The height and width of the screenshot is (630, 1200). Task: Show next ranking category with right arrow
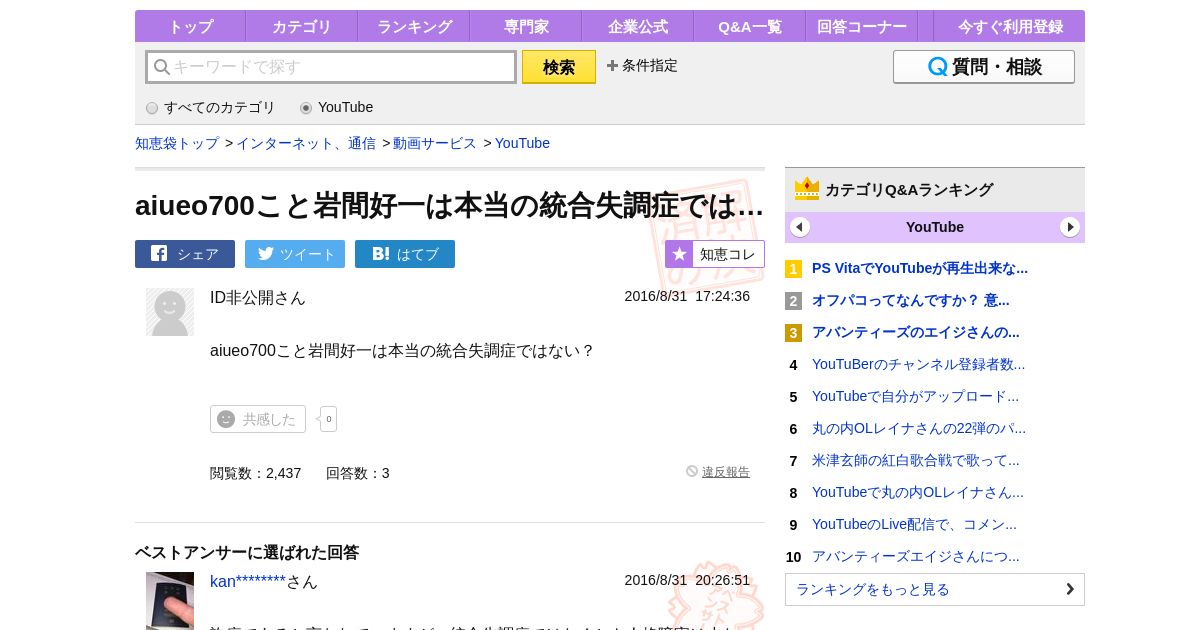coord(1070,227)
